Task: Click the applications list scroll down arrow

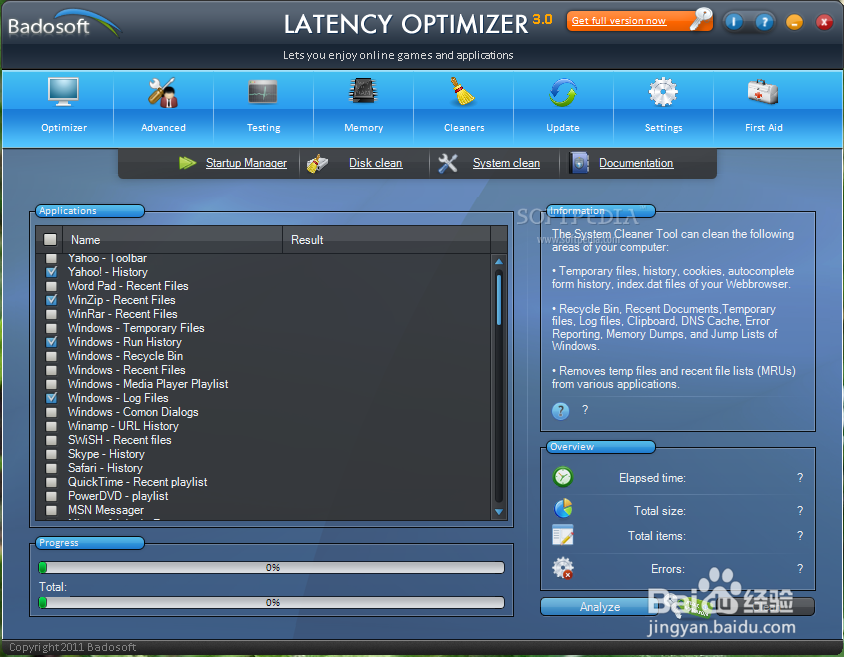Action: point(498,512)
